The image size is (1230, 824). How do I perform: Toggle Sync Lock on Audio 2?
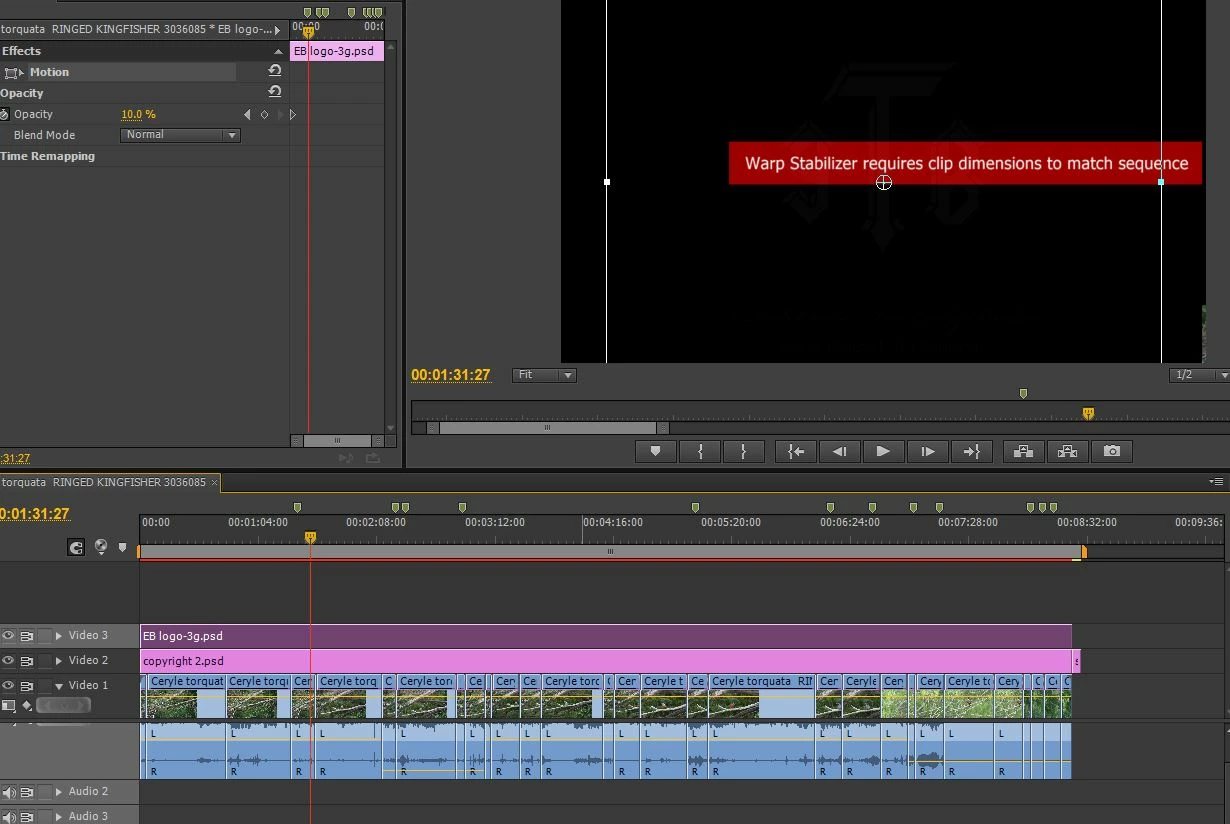pyautogui.click(x=27, y=792)
